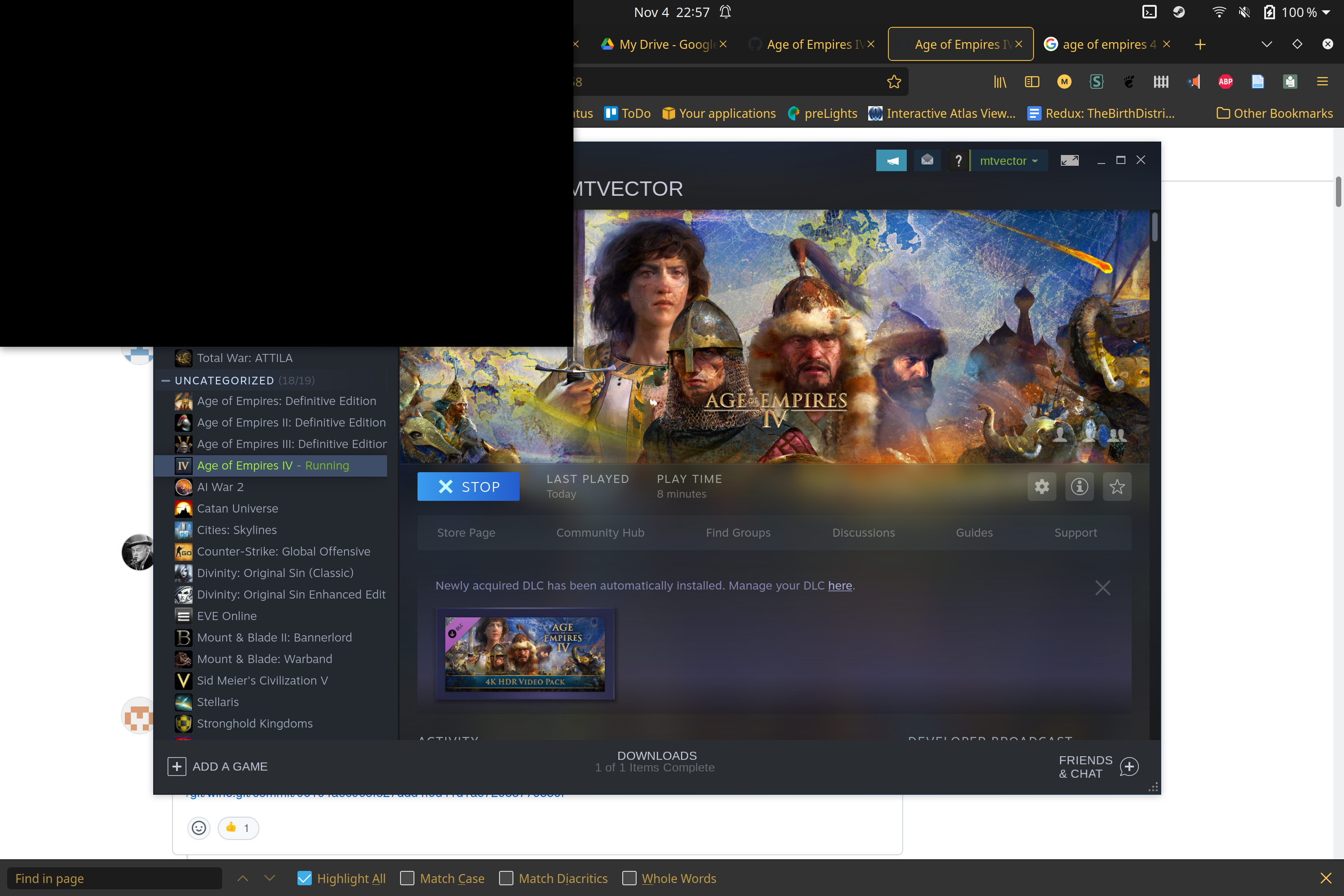Bookmark this page with star icon
The image size is (1344, 896).
point(894,82)
